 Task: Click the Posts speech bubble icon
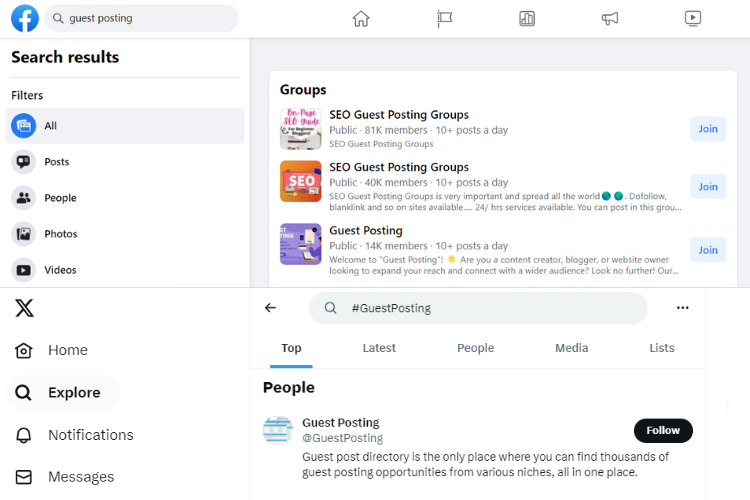tap(23, 162)
